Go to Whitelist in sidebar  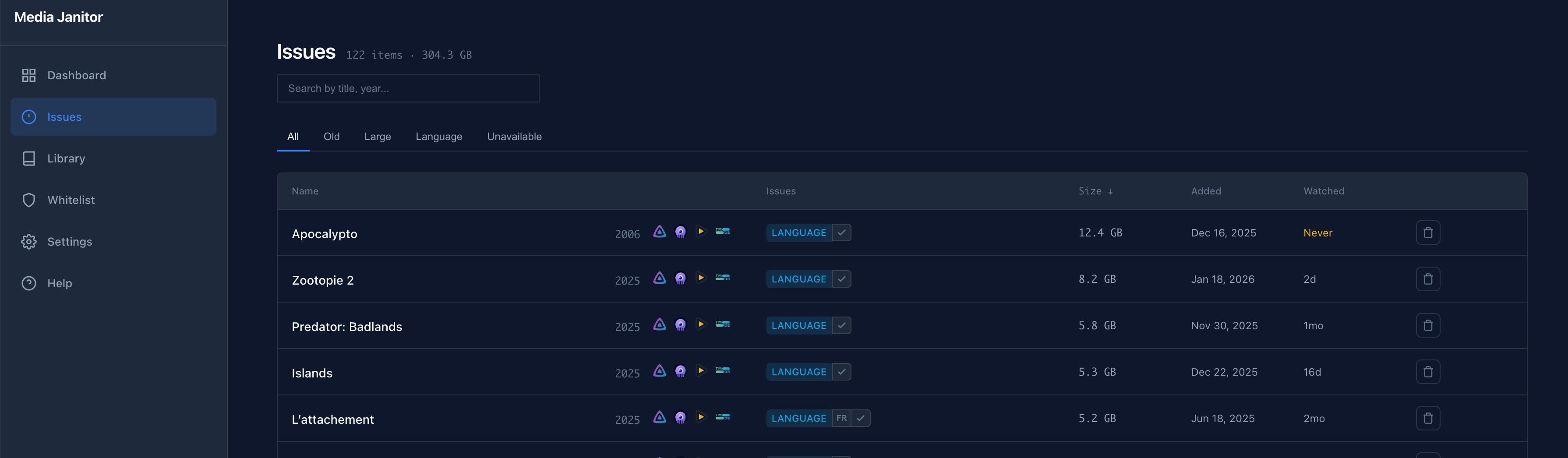click(71, 200)
